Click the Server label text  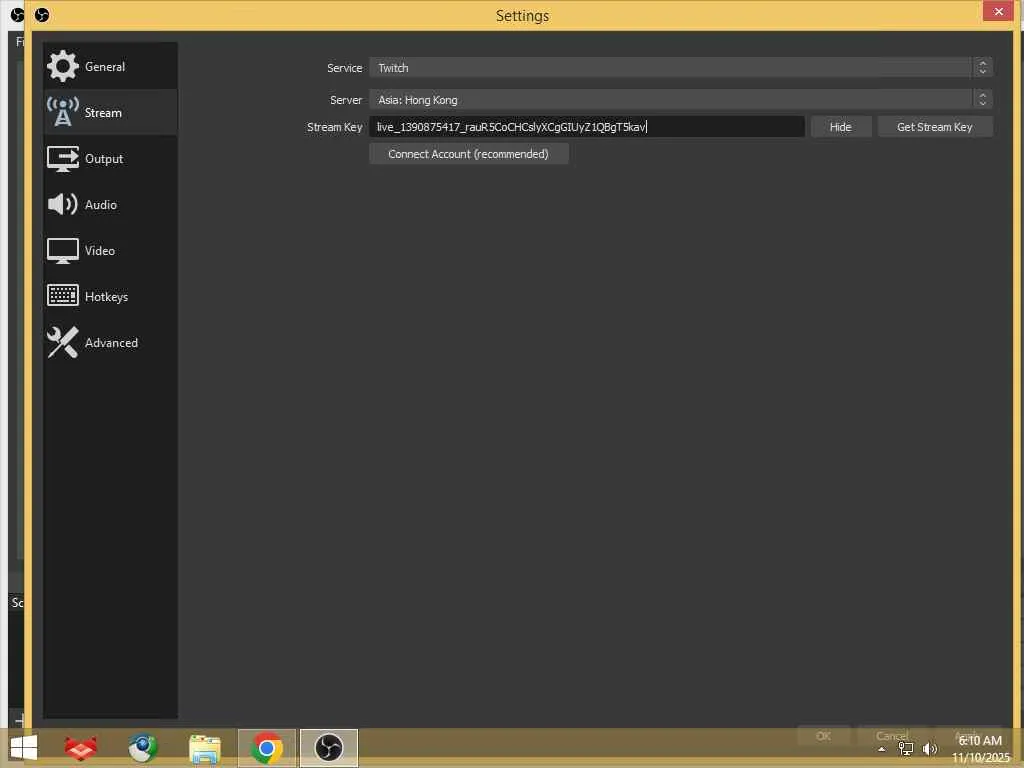click(x=345, y=100)
